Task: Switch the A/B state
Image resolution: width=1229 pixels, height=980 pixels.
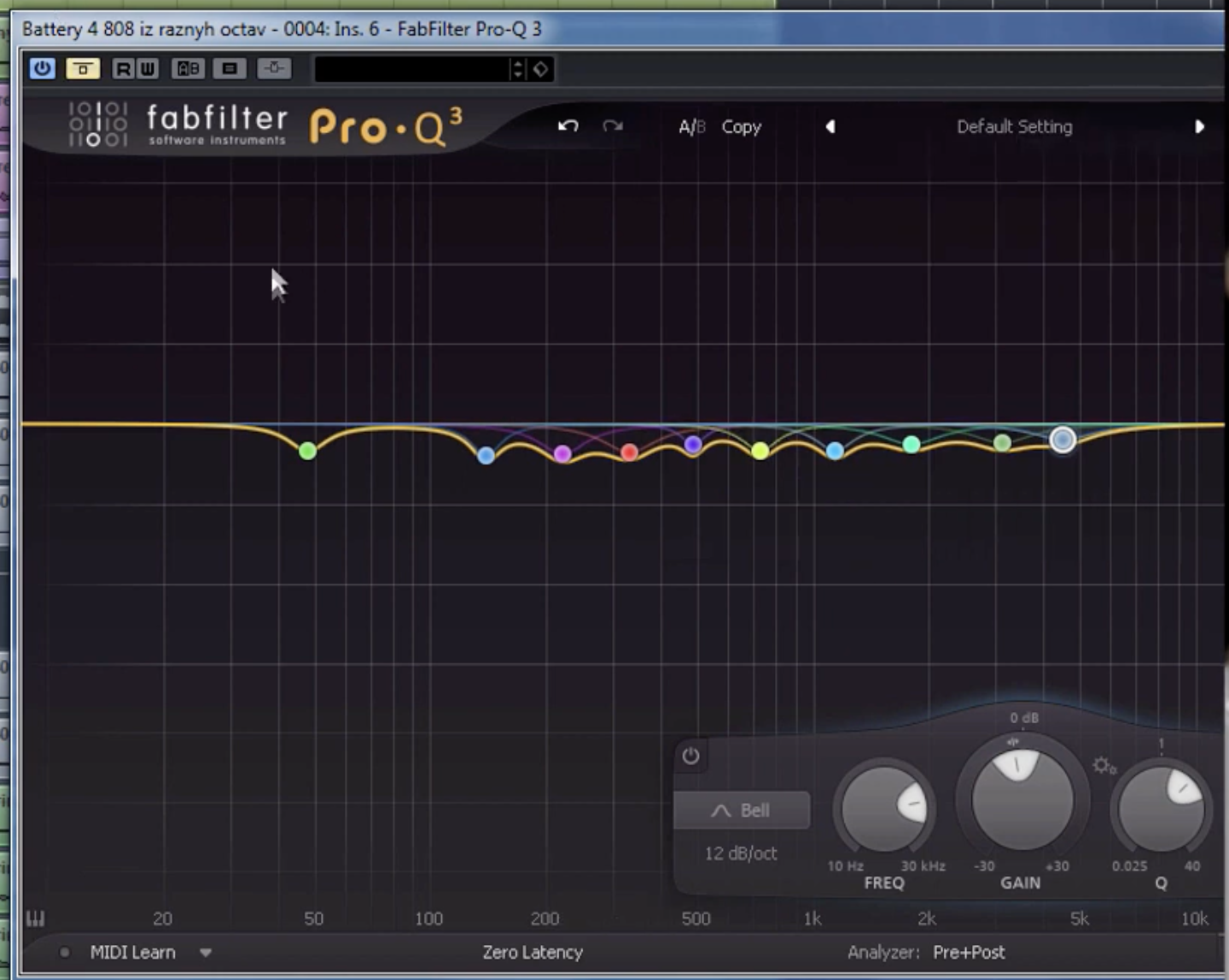Action: pos(692,127)
